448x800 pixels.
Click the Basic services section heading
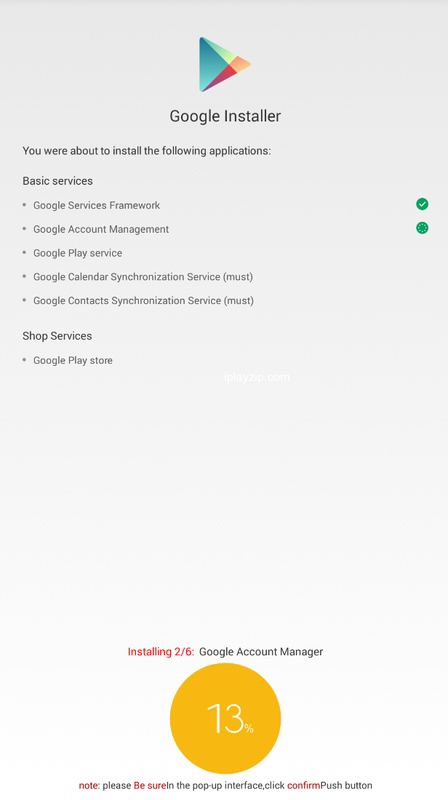(x=58, y=181)
